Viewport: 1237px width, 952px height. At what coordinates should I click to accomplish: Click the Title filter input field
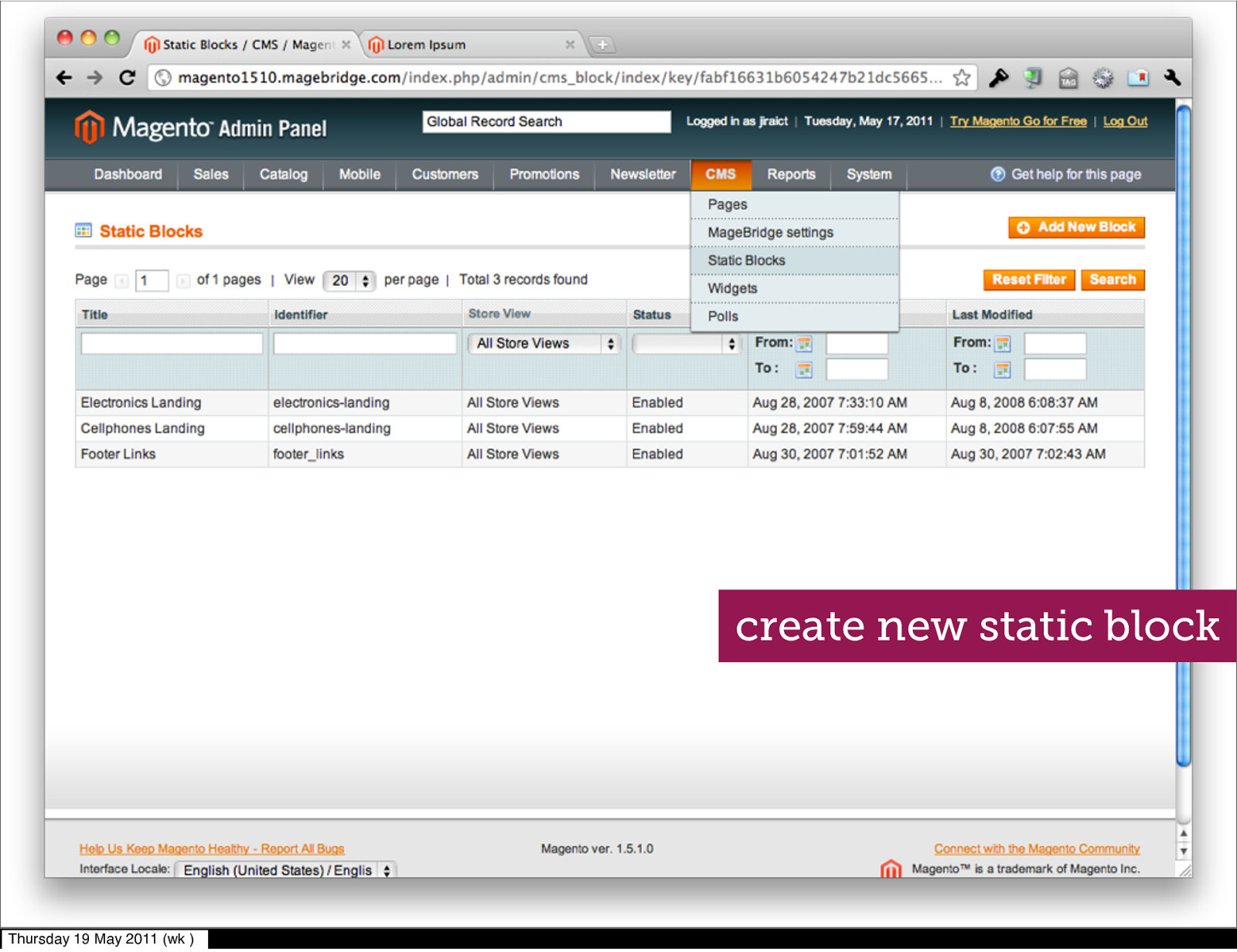[x=172, y=344]
